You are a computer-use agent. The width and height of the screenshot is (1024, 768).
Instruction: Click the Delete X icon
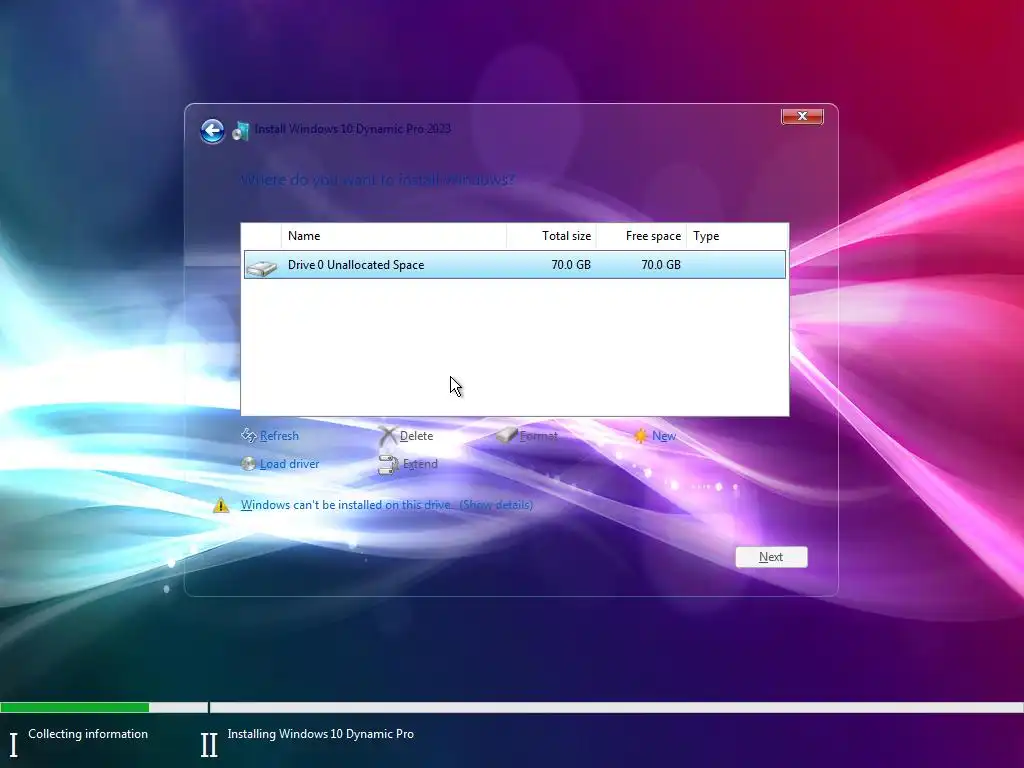(388, 436)
